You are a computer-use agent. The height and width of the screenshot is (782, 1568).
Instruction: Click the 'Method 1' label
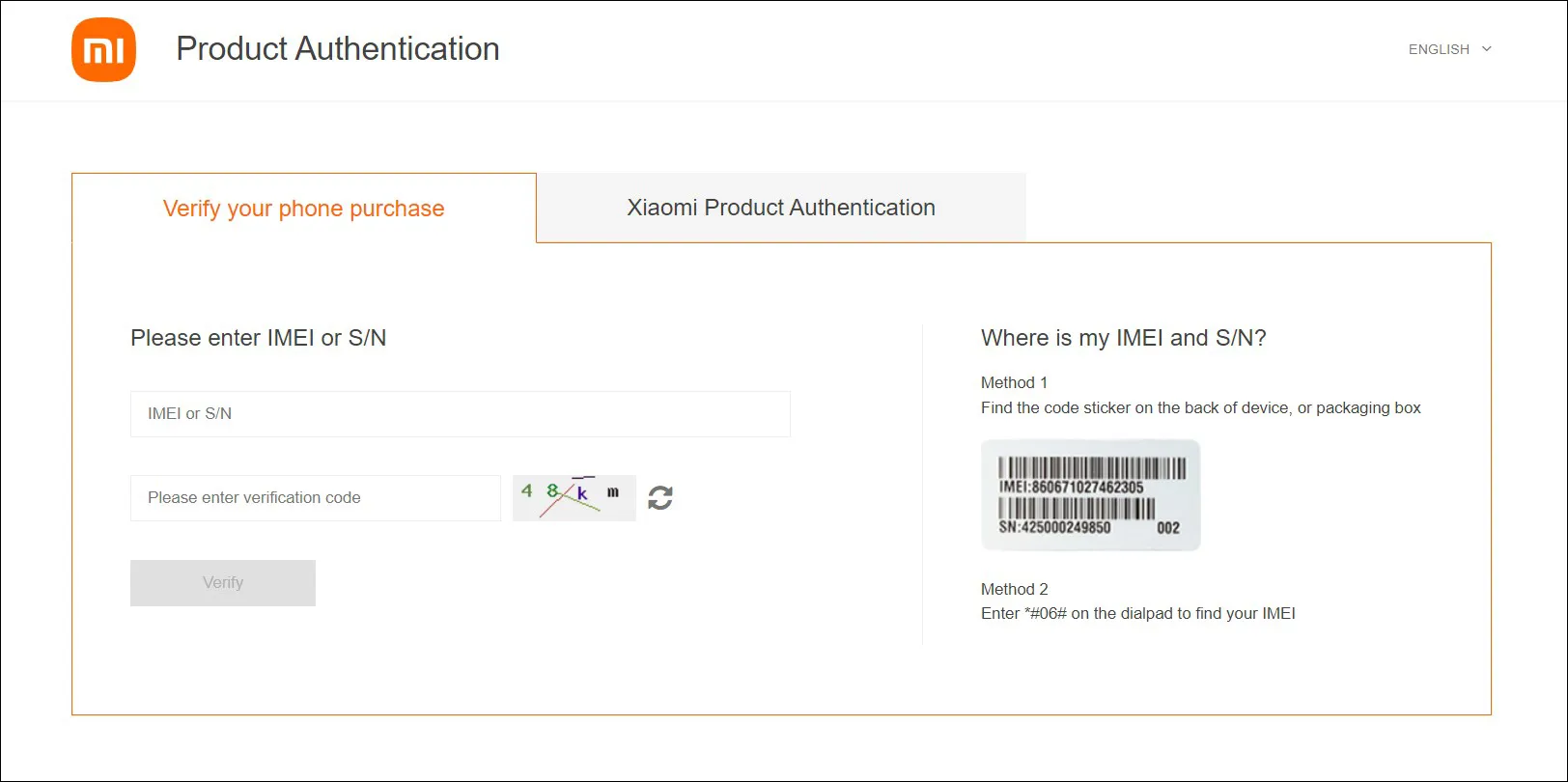coord(1014,383)
